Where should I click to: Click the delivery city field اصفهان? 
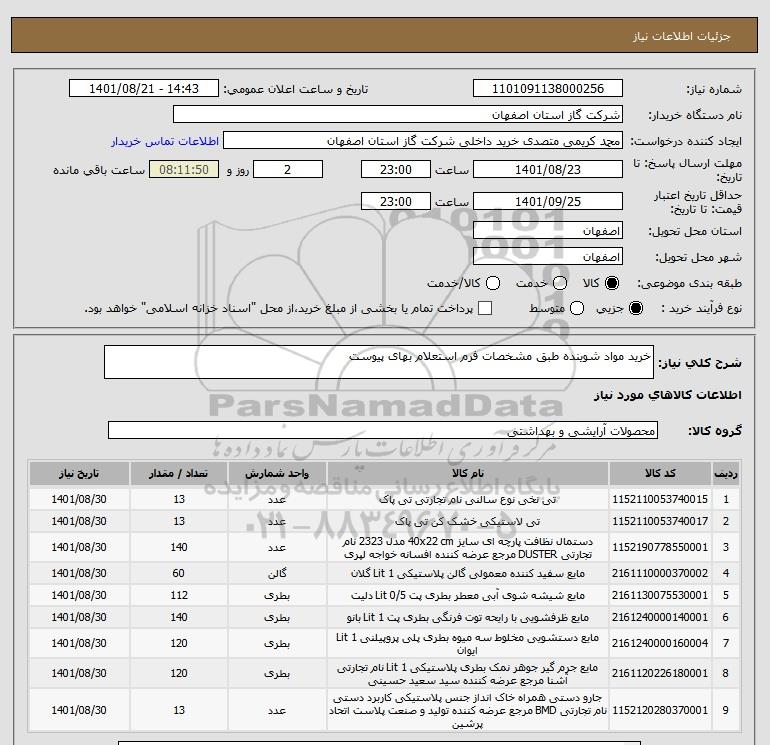548,256
